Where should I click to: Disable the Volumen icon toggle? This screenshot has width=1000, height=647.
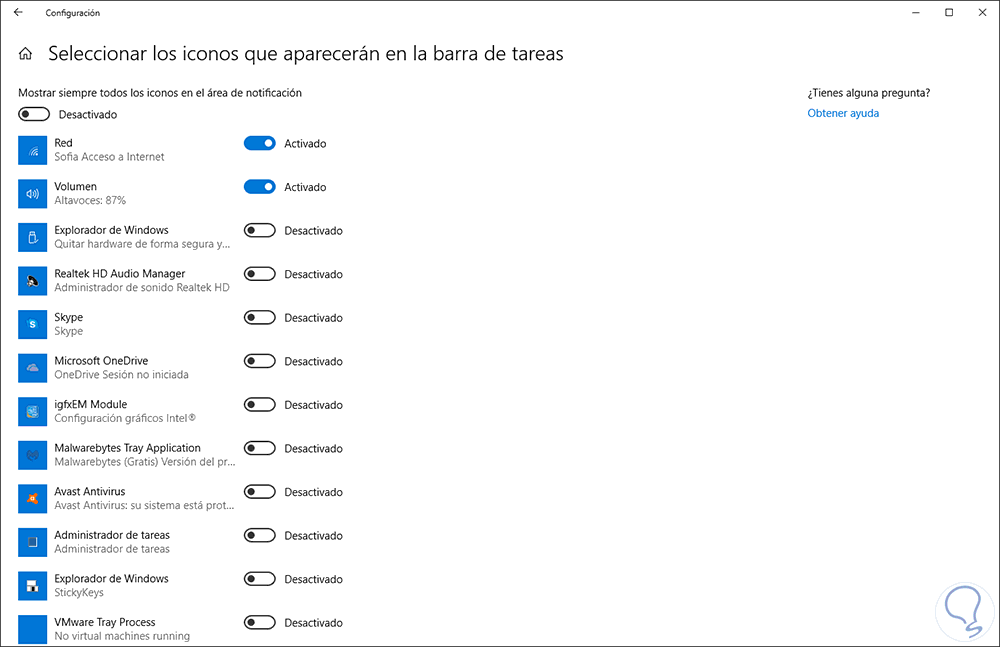click(x=259, y=187)
